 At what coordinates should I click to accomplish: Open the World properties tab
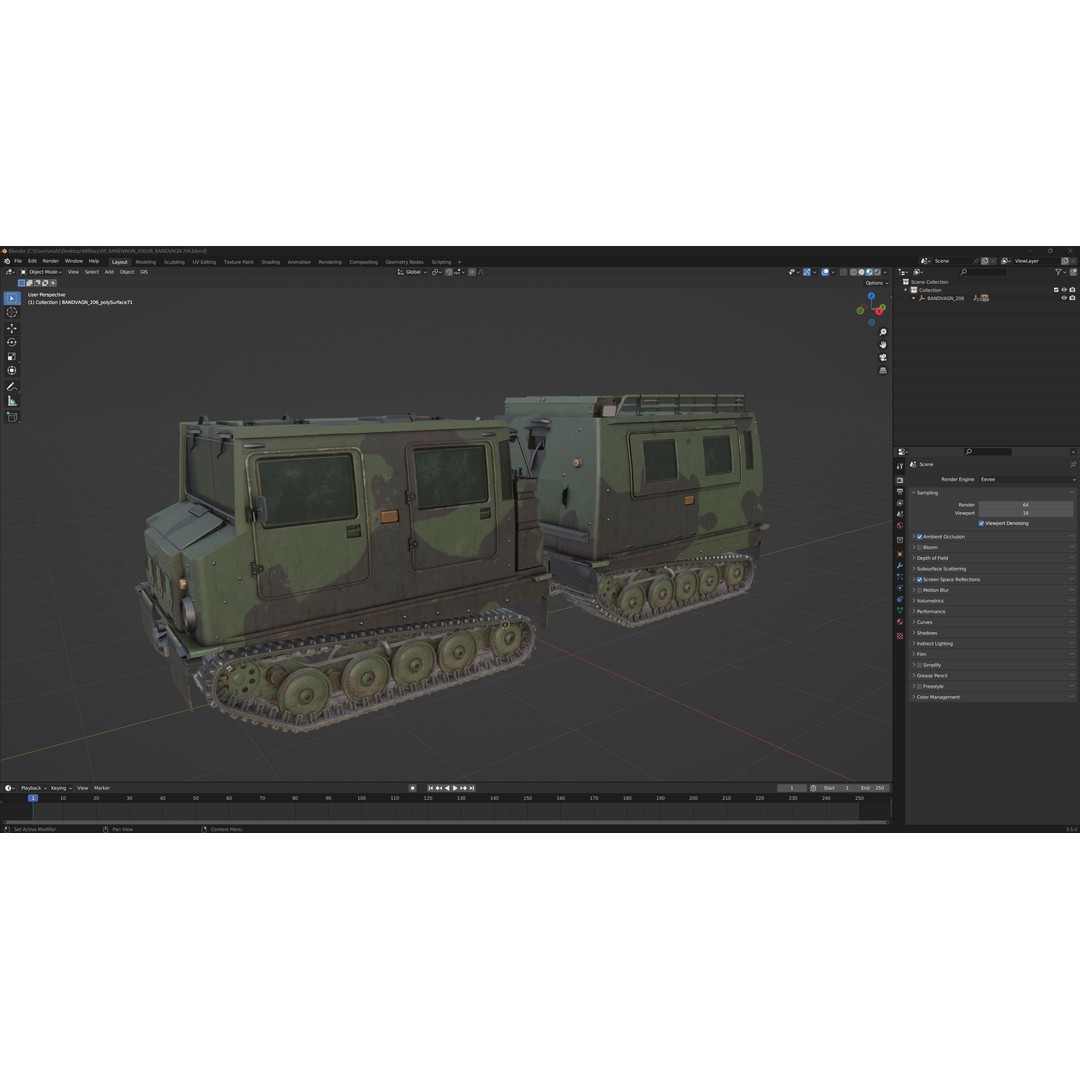(900, 526)
